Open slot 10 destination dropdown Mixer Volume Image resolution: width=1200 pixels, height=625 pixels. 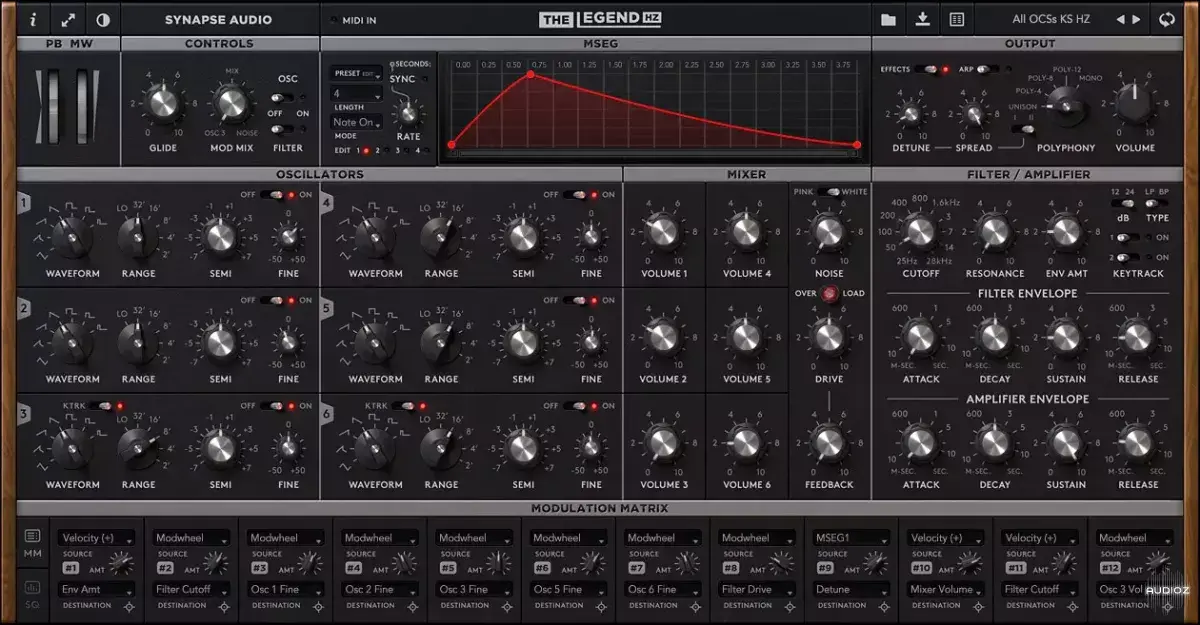click(944, 590)
